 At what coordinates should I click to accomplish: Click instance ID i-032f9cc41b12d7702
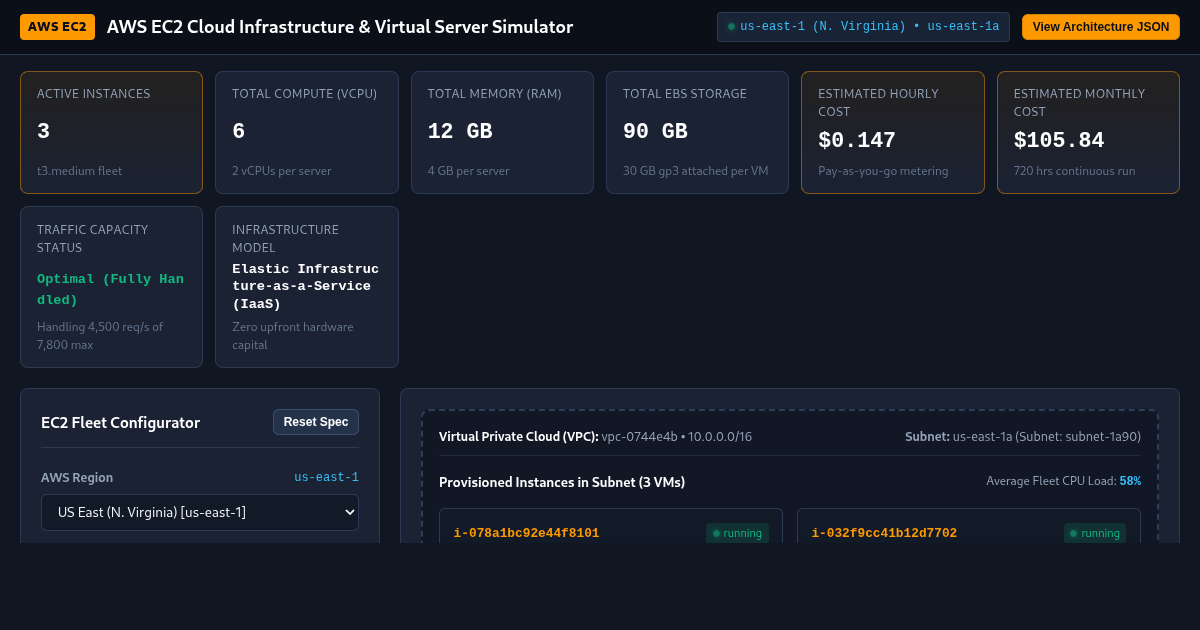(x=884, y=533)
